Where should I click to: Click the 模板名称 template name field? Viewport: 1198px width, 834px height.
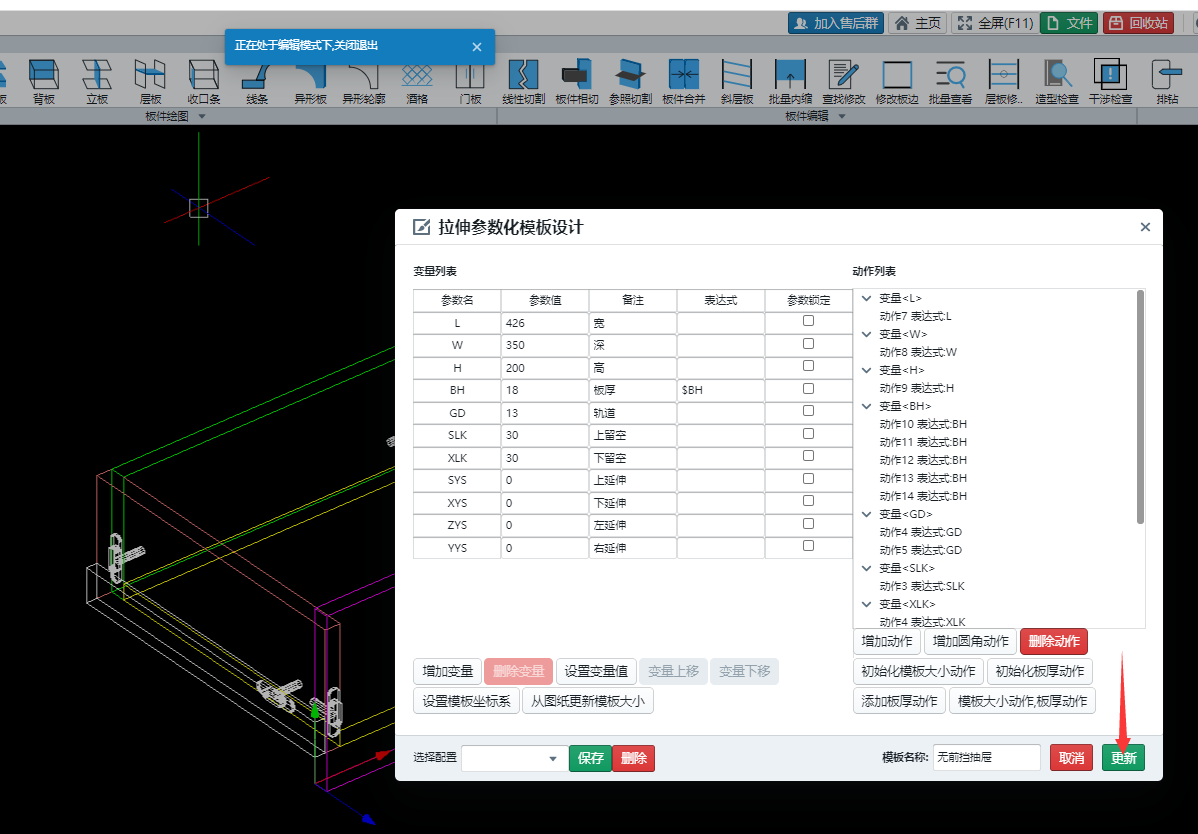[x=986, y=758]
